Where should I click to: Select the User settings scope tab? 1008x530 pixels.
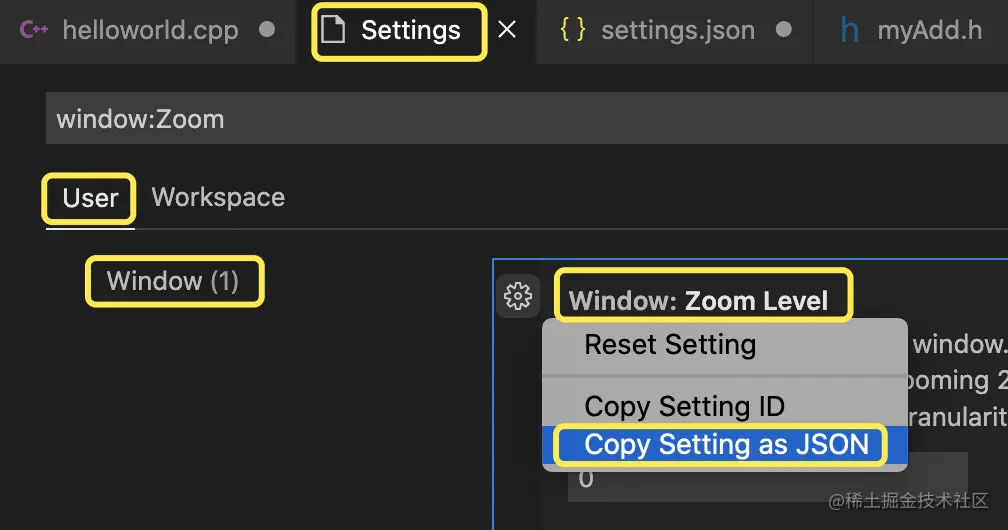click(90, 198)
